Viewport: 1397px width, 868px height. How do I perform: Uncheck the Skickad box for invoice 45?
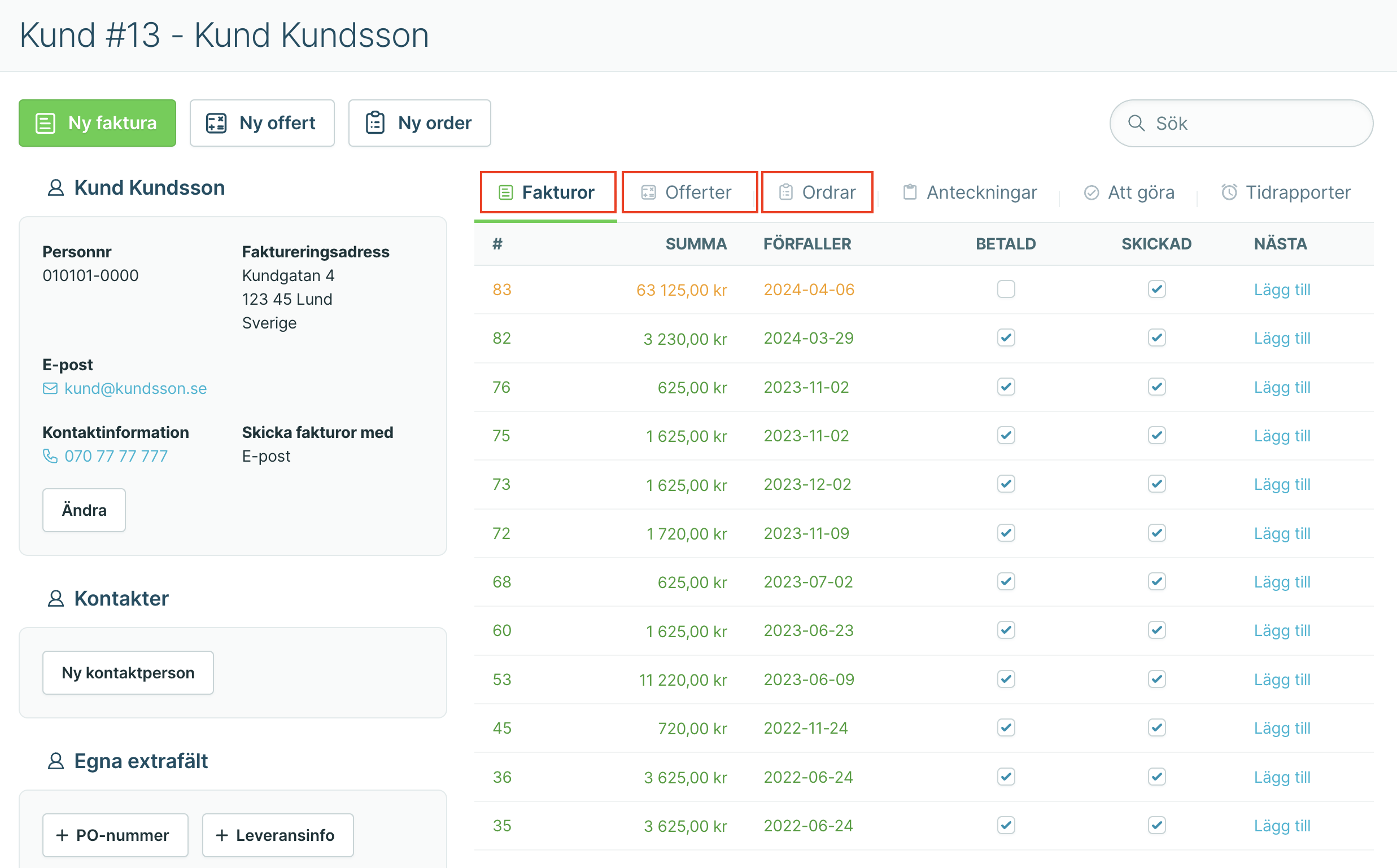click(x=1156, y=727)
